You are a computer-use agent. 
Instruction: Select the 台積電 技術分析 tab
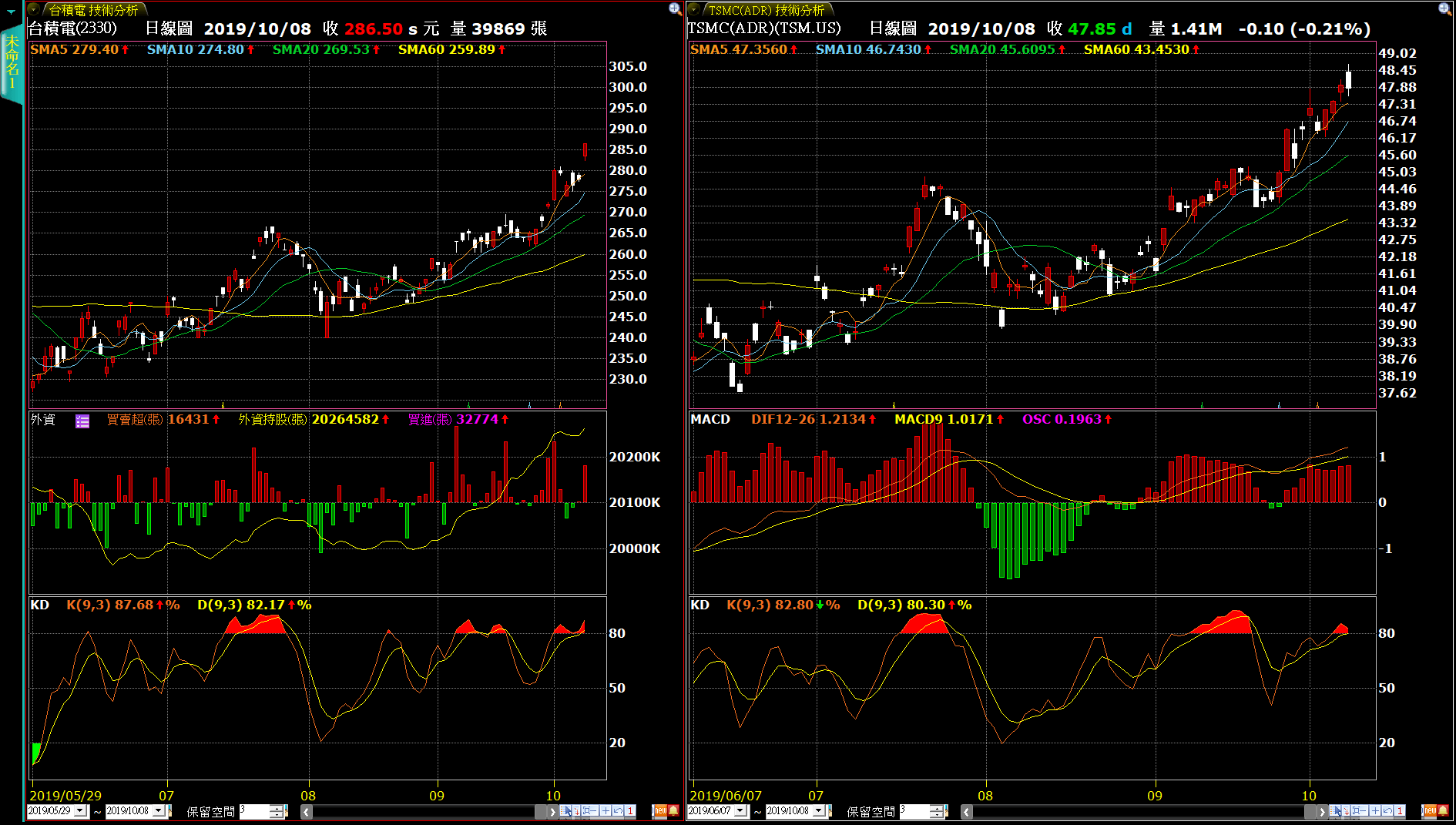pos(93,10)
